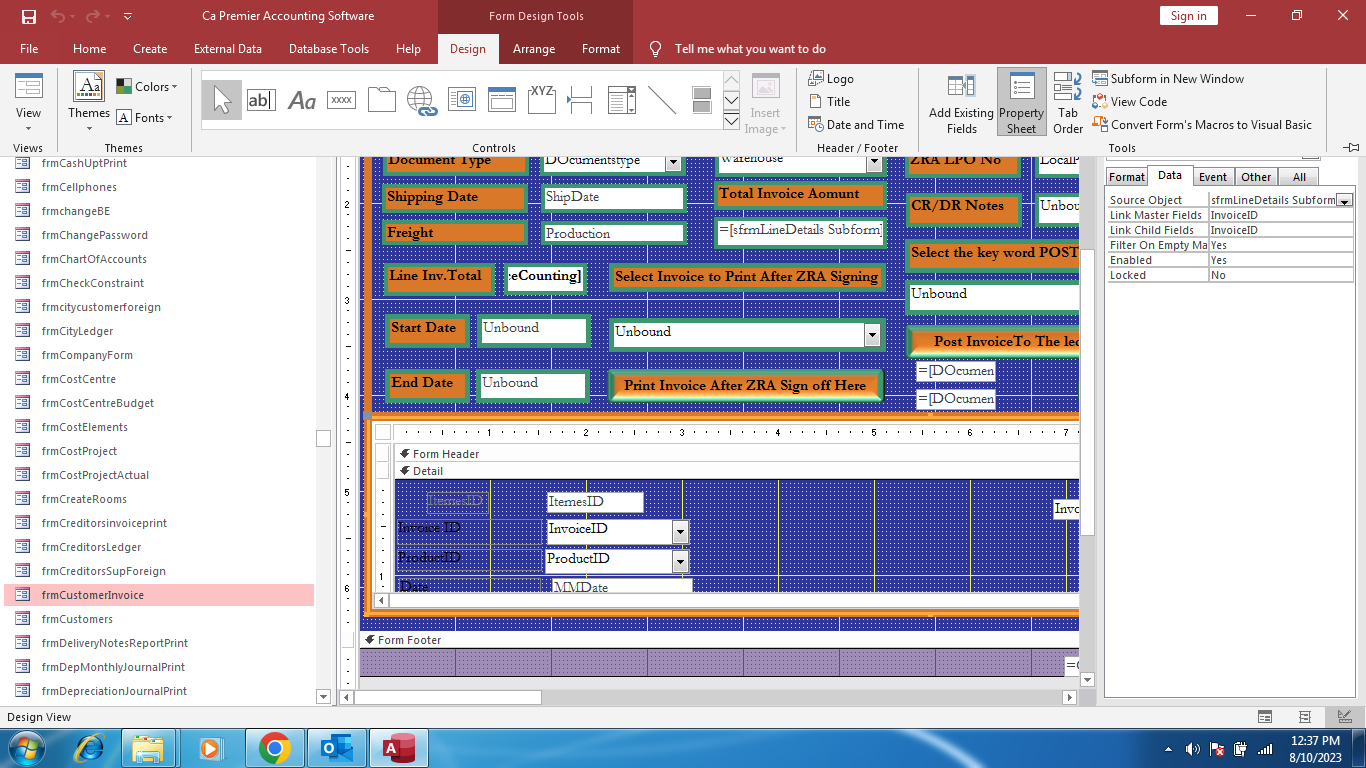
Task: Open the Event tab in Property Sheet
Action: pyautogui.click(x=1213, y=177)
